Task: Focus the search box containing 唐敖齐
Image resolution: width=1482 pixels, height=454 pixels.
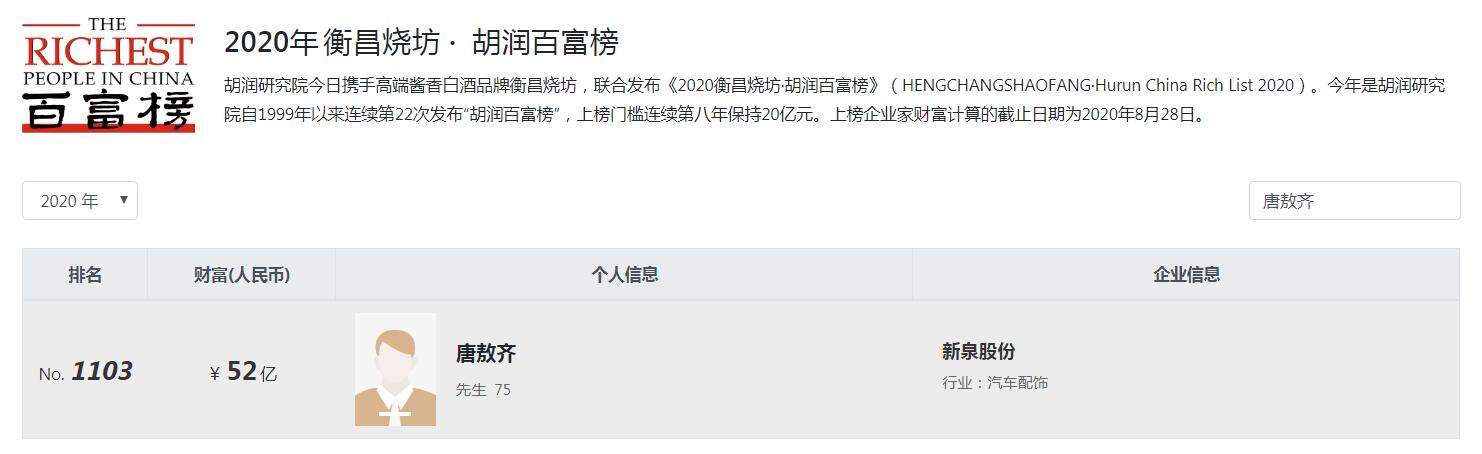Action: tap(1354, 201)
